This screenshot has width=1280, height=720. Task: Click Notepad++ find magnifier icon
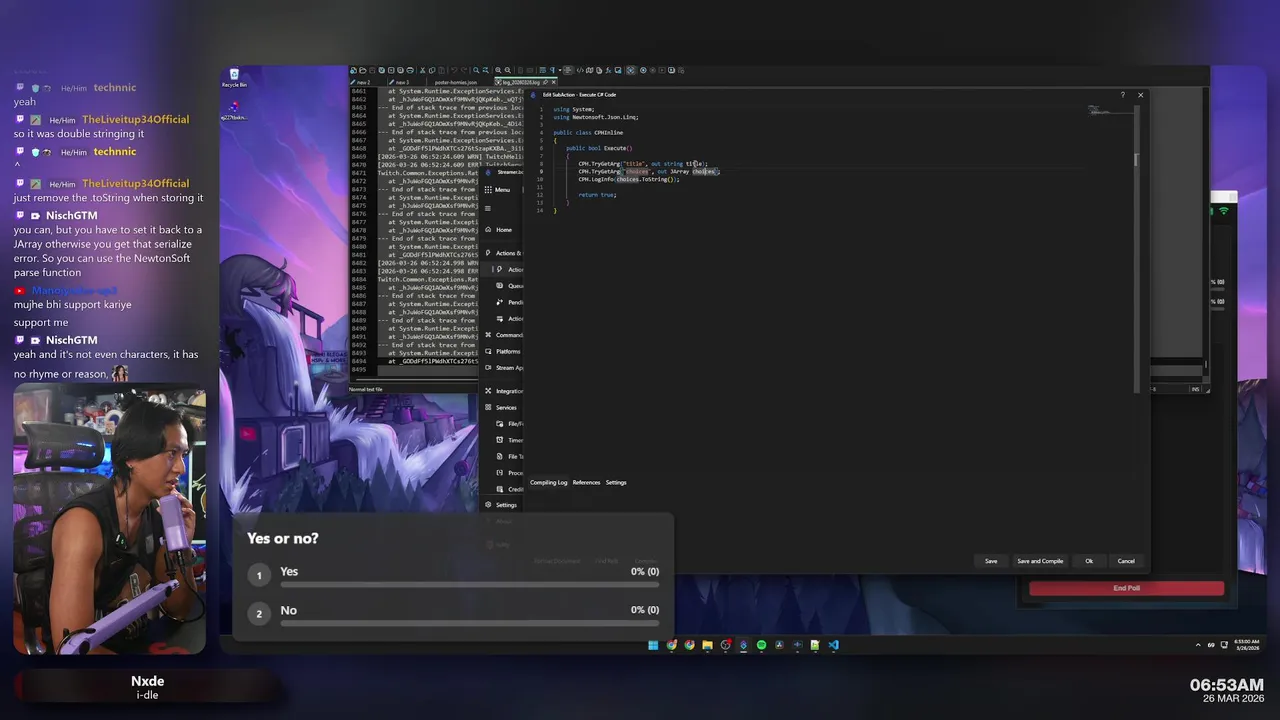(x=476, y=70)
